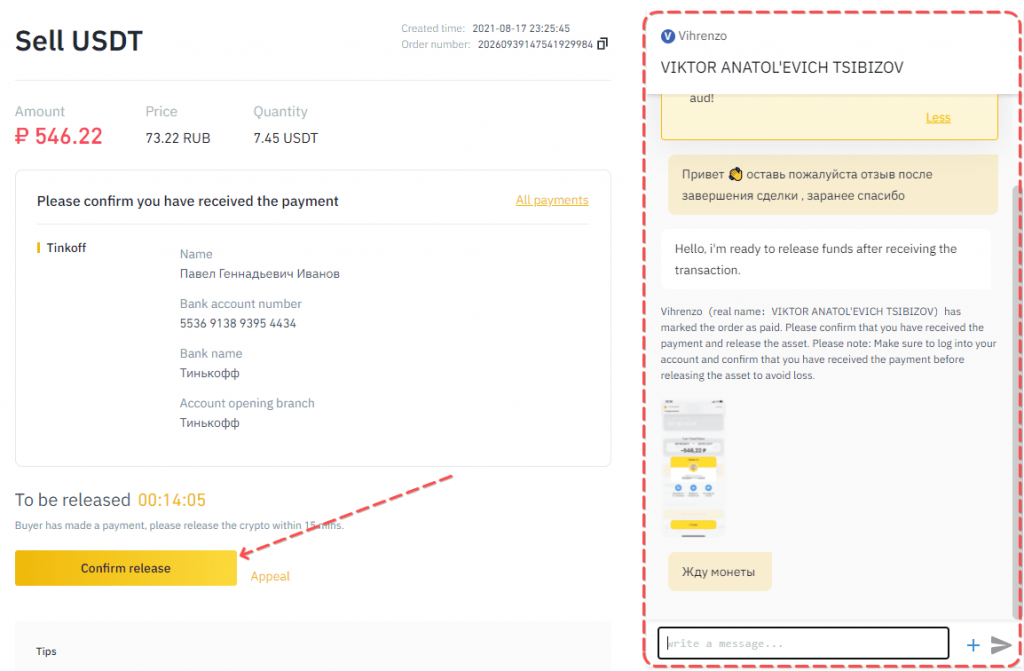
Task: Focus the write a message field
Action: tap(802, 643)
